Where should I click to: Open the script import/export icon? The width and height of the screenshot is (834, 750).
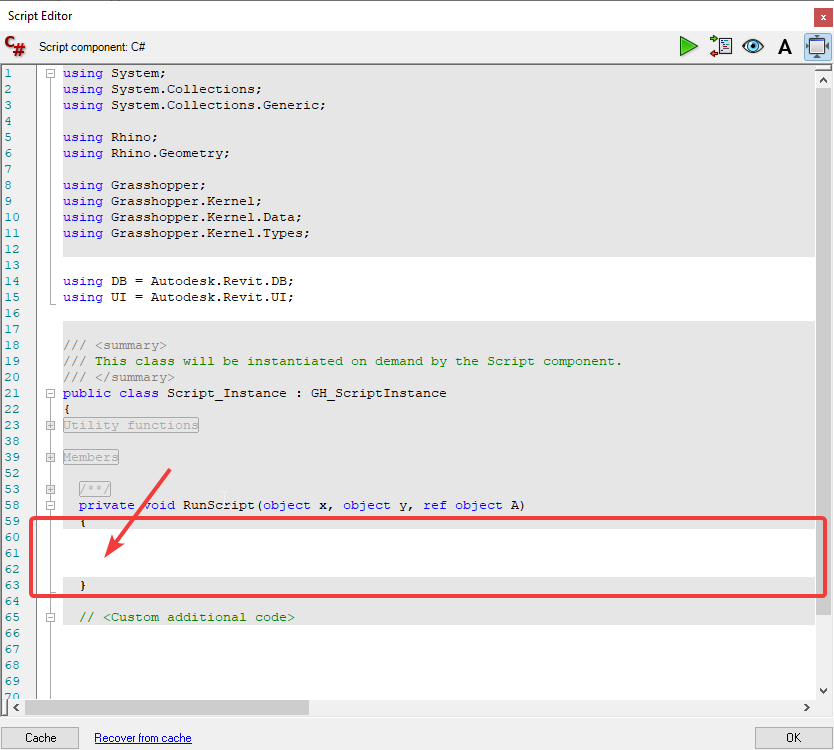720,46
